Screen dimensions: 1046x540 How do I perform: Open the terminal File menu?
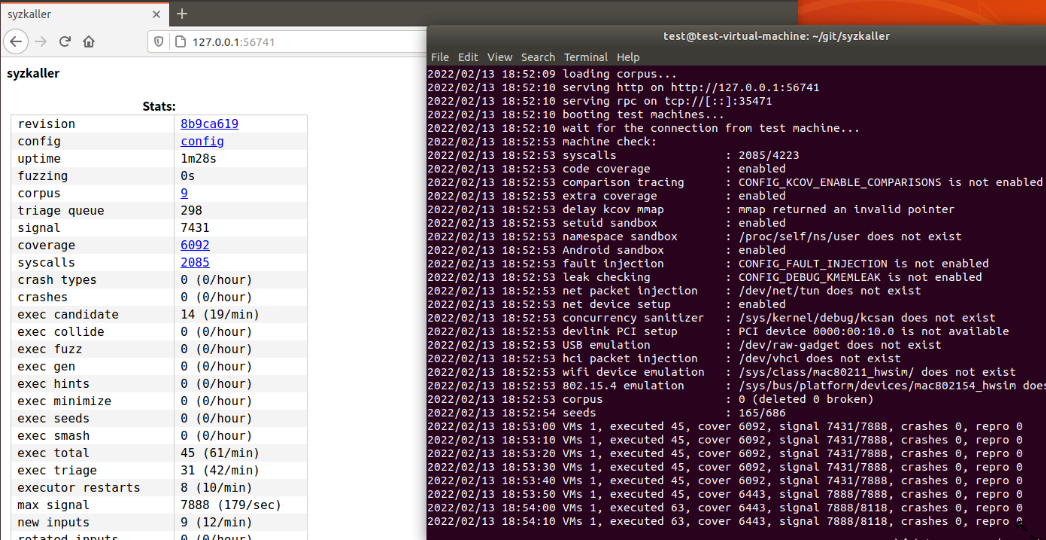[440, 57]
